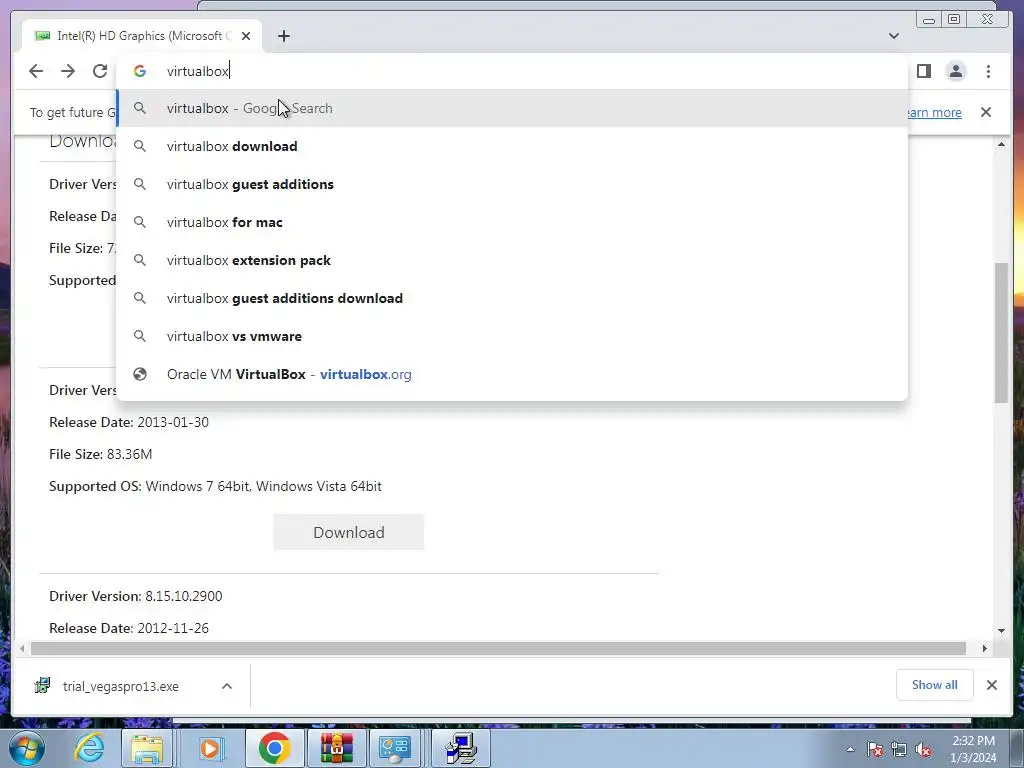The width and height of the screenshot is (1024, 768).
Task: Open Windows Media Player from the taskbar
Action: coord(210,748)
